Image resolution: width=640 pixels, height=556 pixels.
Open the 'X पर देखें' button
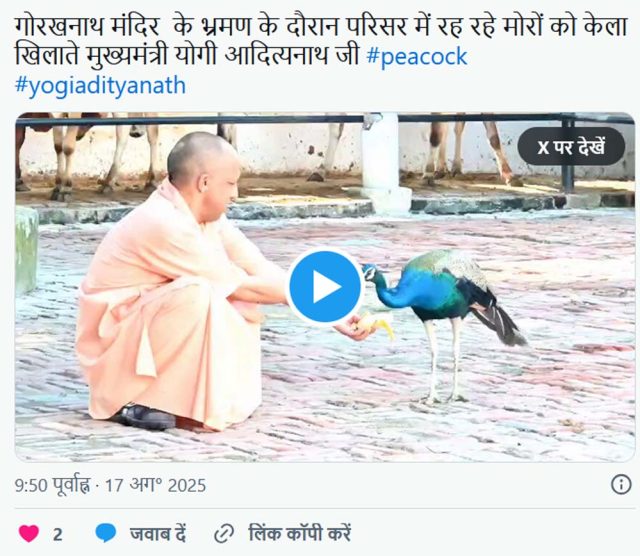(571, 146)
